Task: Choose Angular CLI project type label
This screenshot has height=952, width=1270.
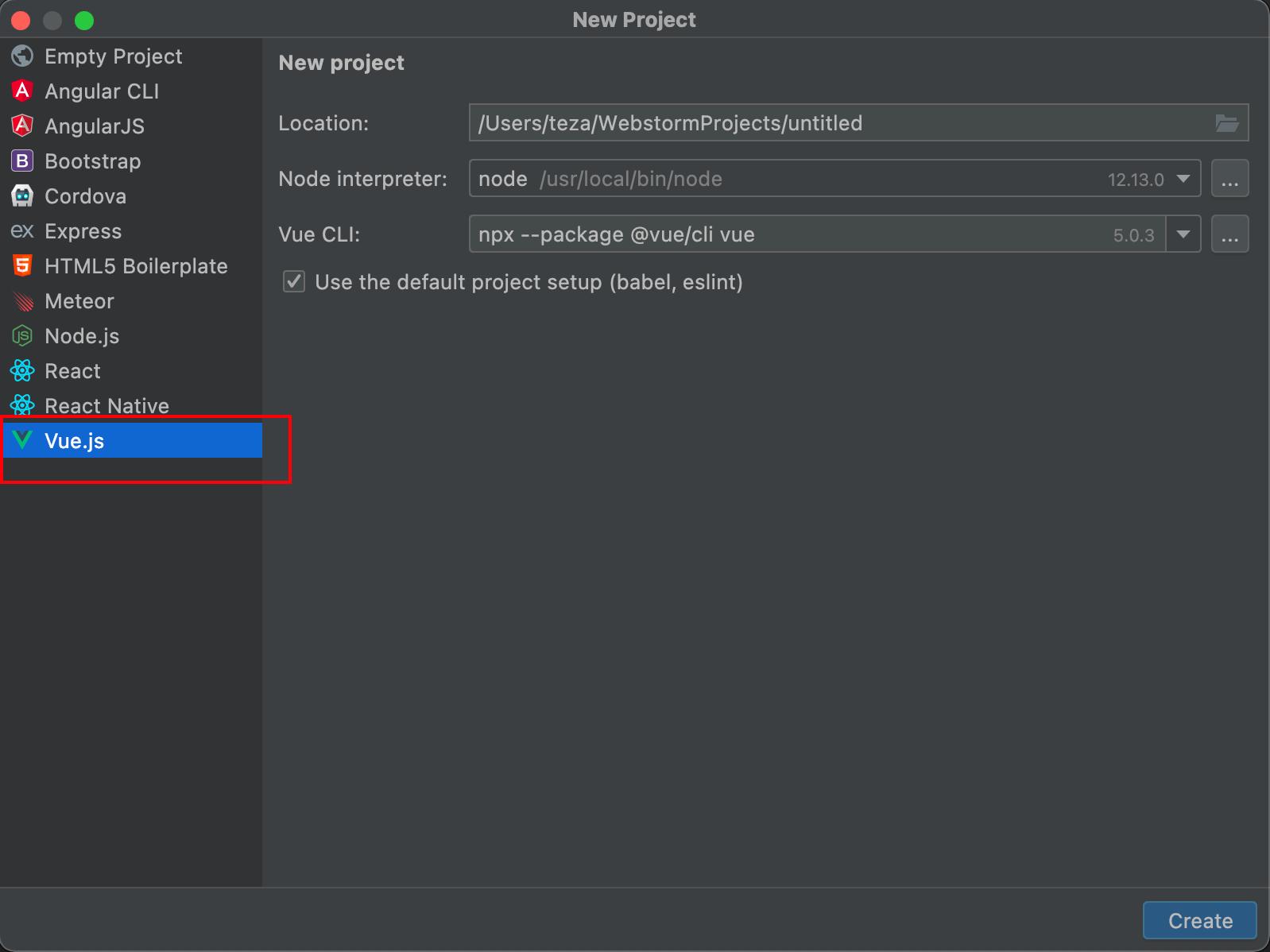Action: 102,91
